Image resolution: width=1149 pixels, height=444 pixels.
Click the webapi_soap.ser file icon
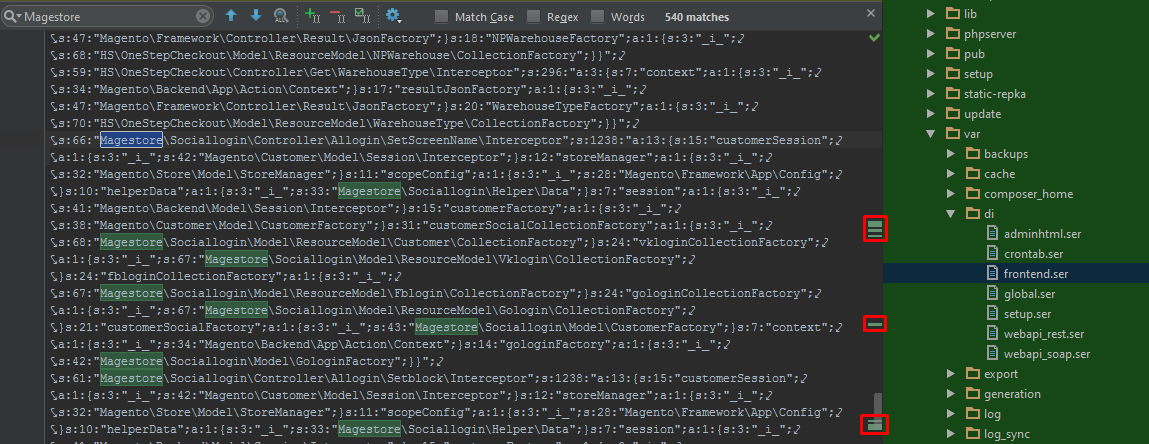pyautogui.click(x=993, y=354)
